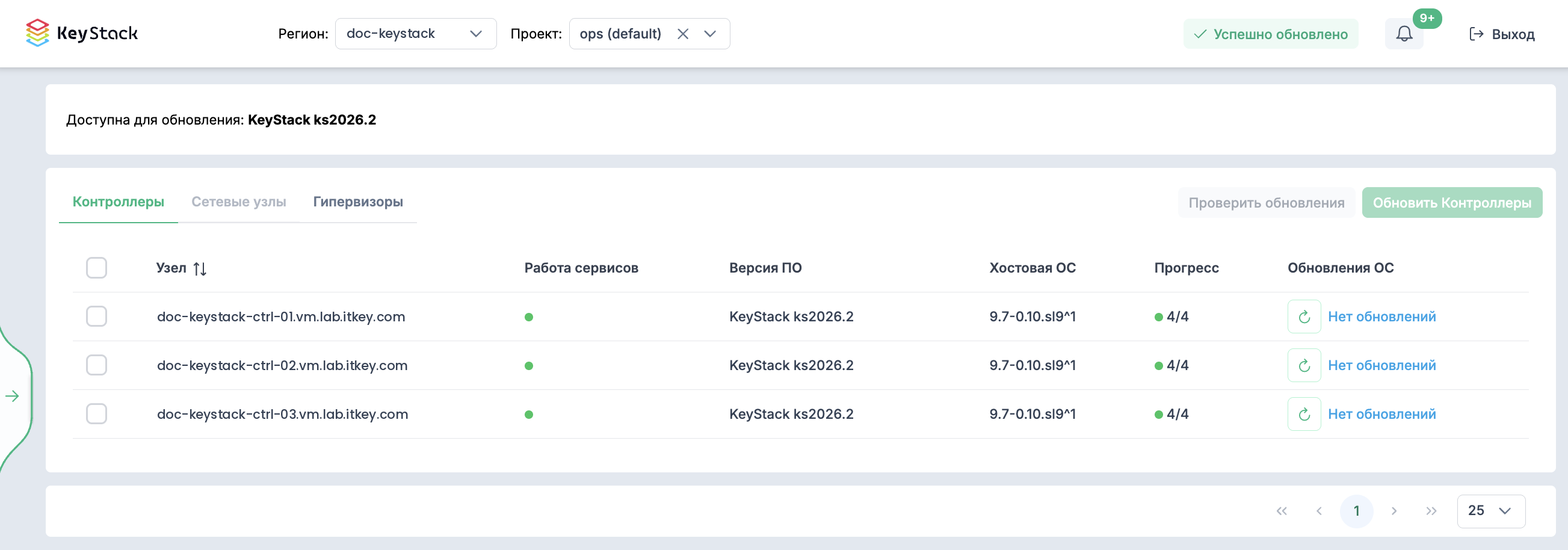The width and height of the screenshot is (1568, 550).
Task: Click the Хостовая ОС column header
Action: 1032,268
